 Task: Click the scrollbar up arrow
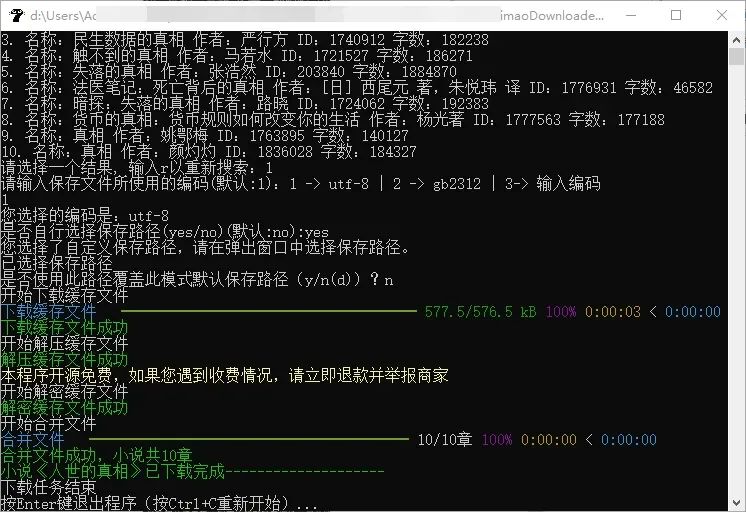click(736, 40)
